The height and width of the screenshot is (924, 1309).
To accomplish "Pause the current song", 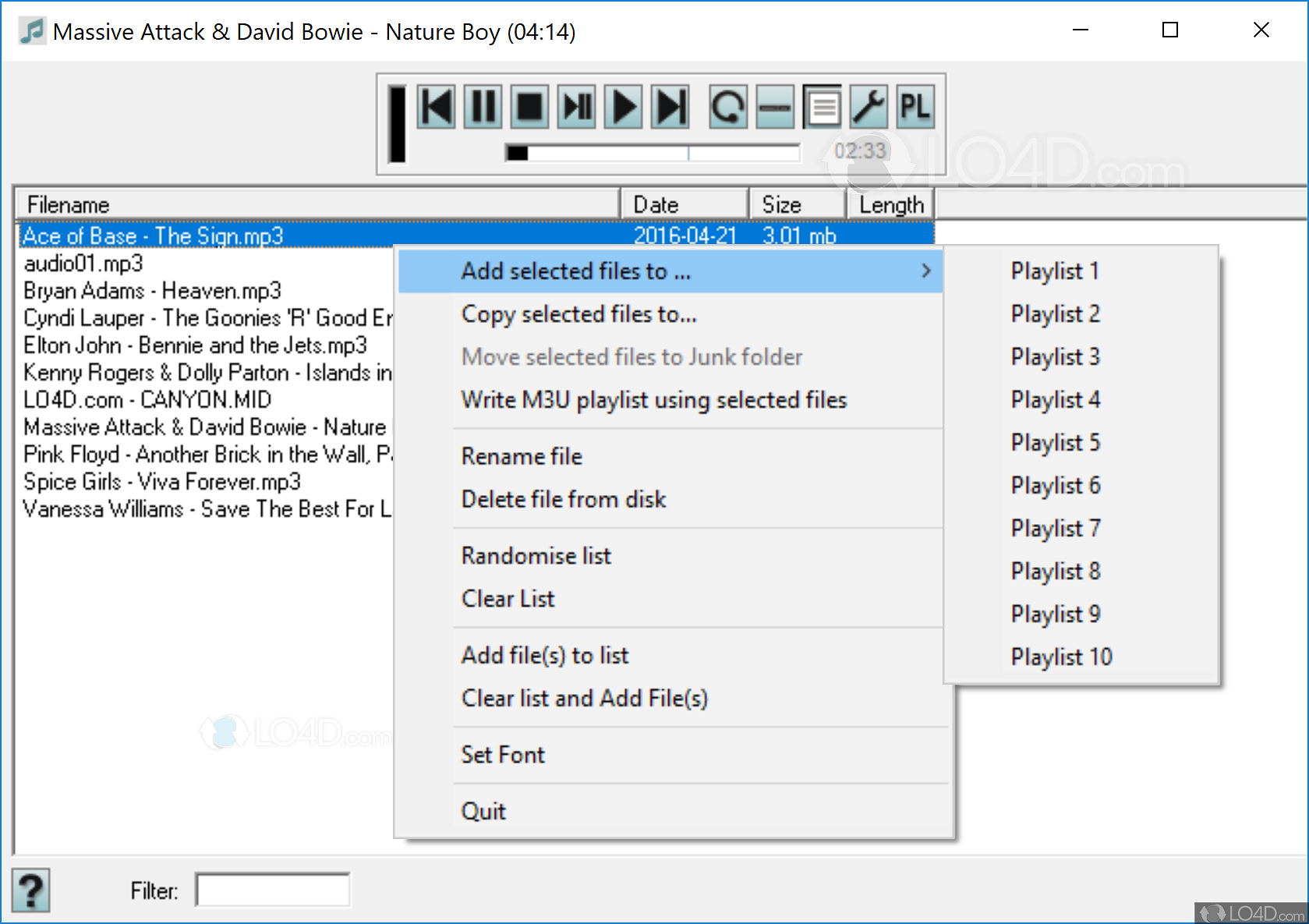I will pos(483,107).
